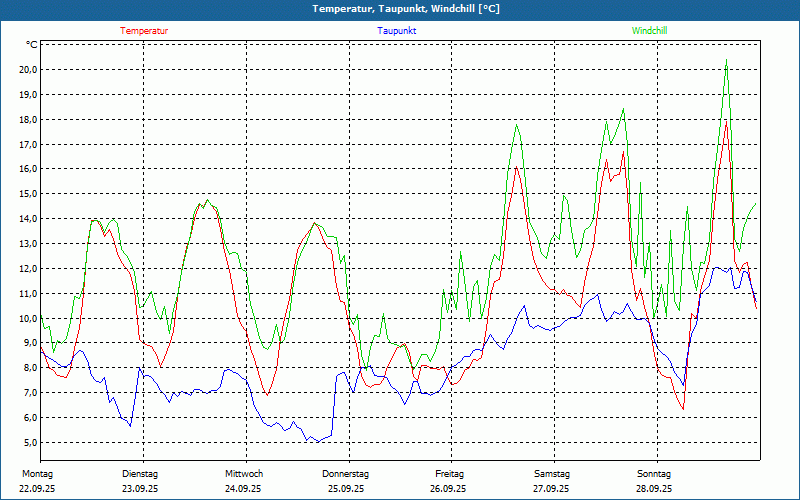Select the Freitag day label
The height and width of the screenshot is (500, 800).
click(449, 473)
